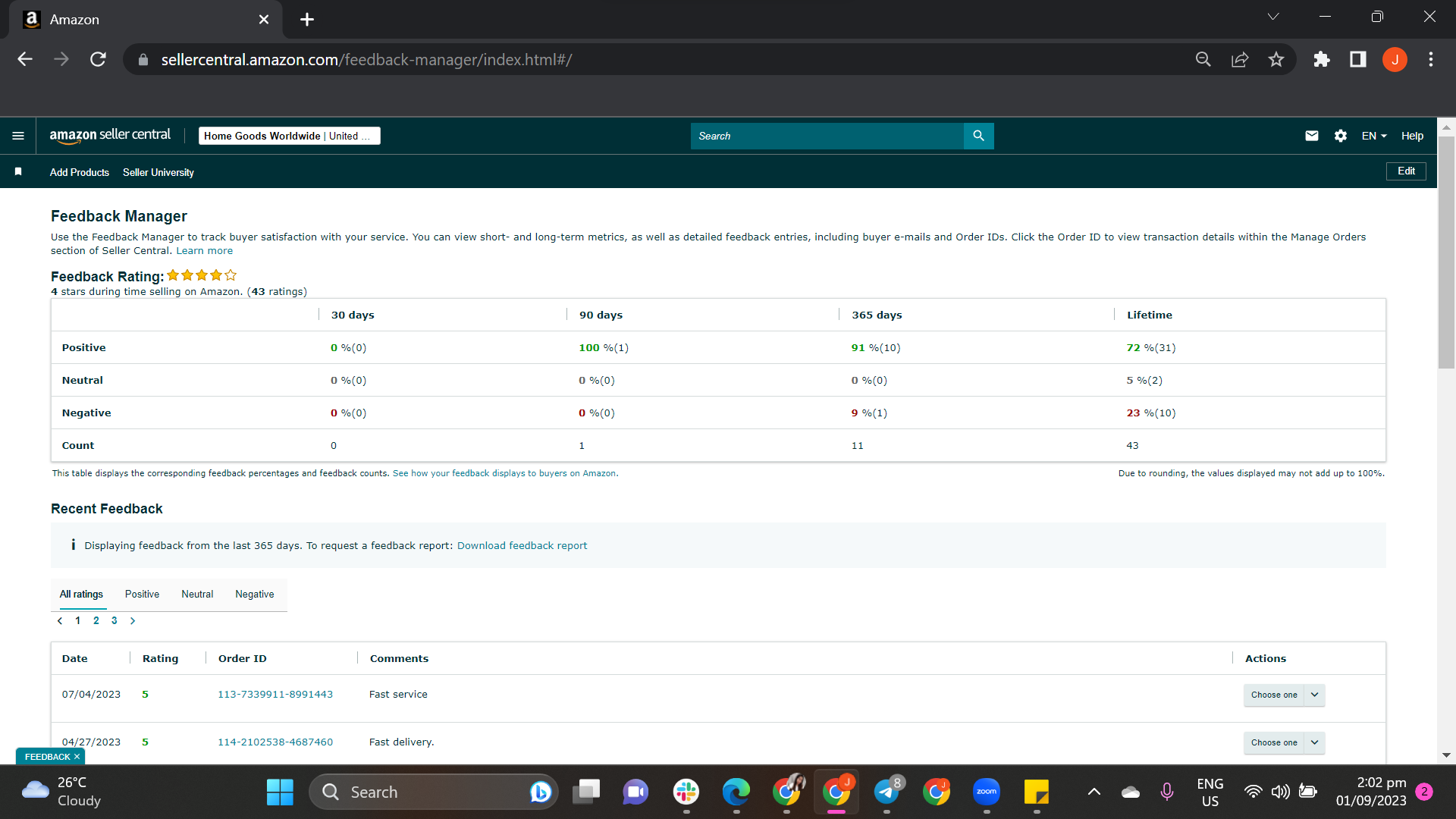Open the Seller Central hamburger menu
Screen dimensions: 1456x819
(18, 136)
